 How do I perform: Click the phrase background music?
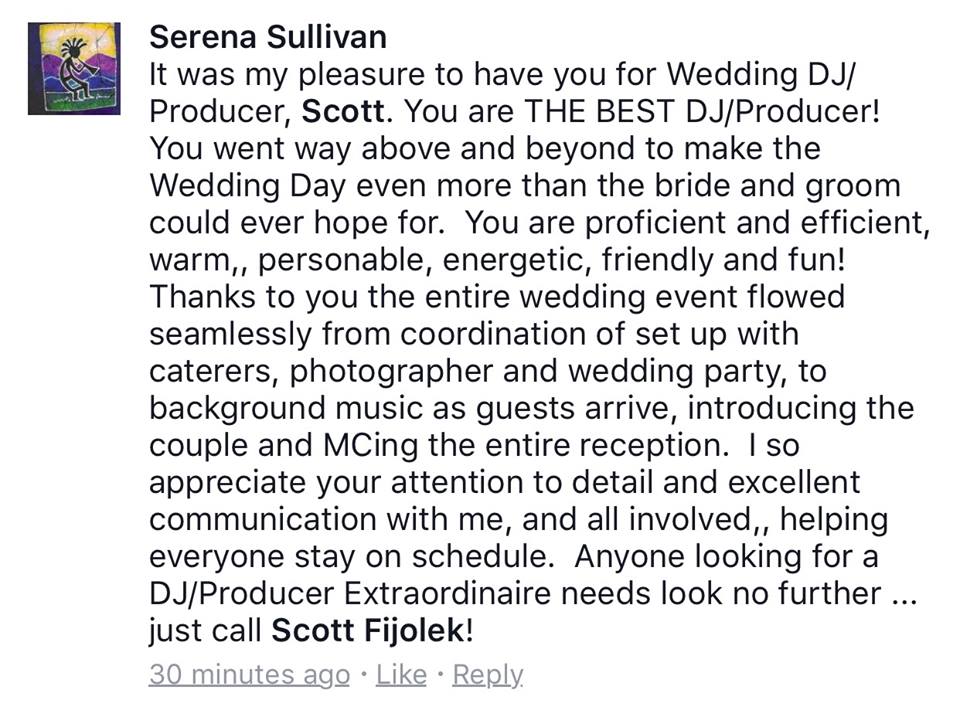(287, 409)
